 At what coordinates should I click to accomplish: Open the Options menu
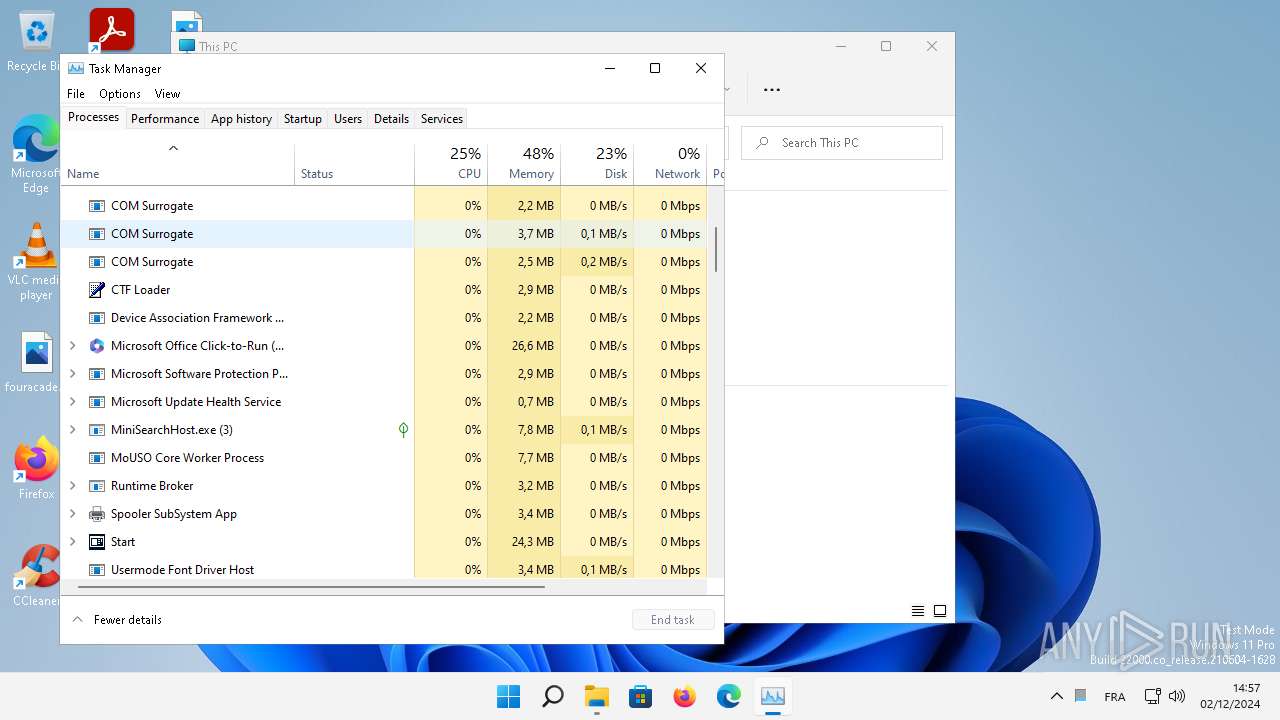120,94
